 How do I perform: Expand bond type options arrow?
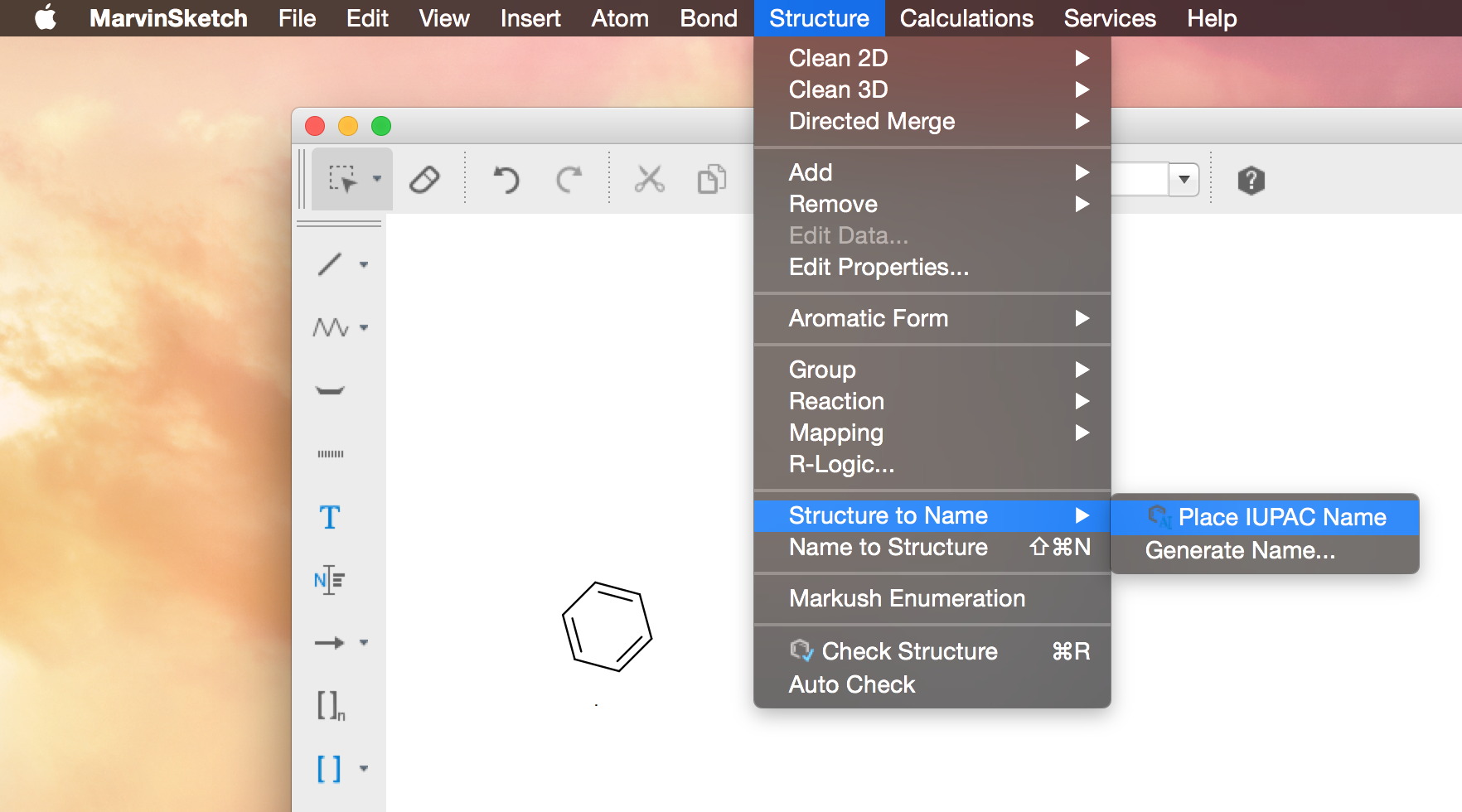[364, 265]
